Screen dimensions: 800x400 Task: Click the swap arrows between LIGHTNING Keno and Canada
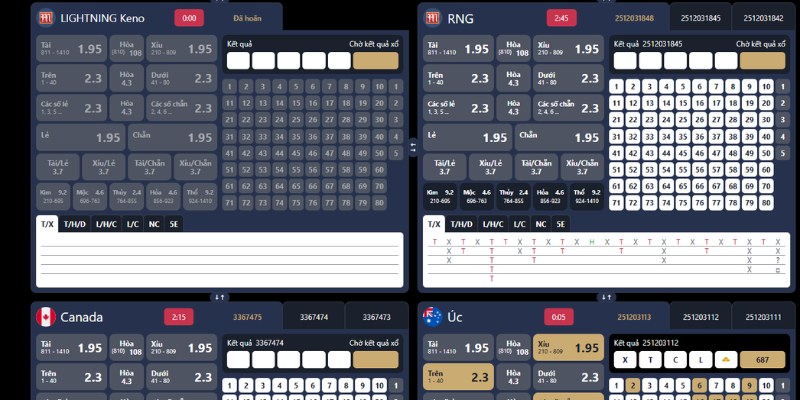click(219, 296)
